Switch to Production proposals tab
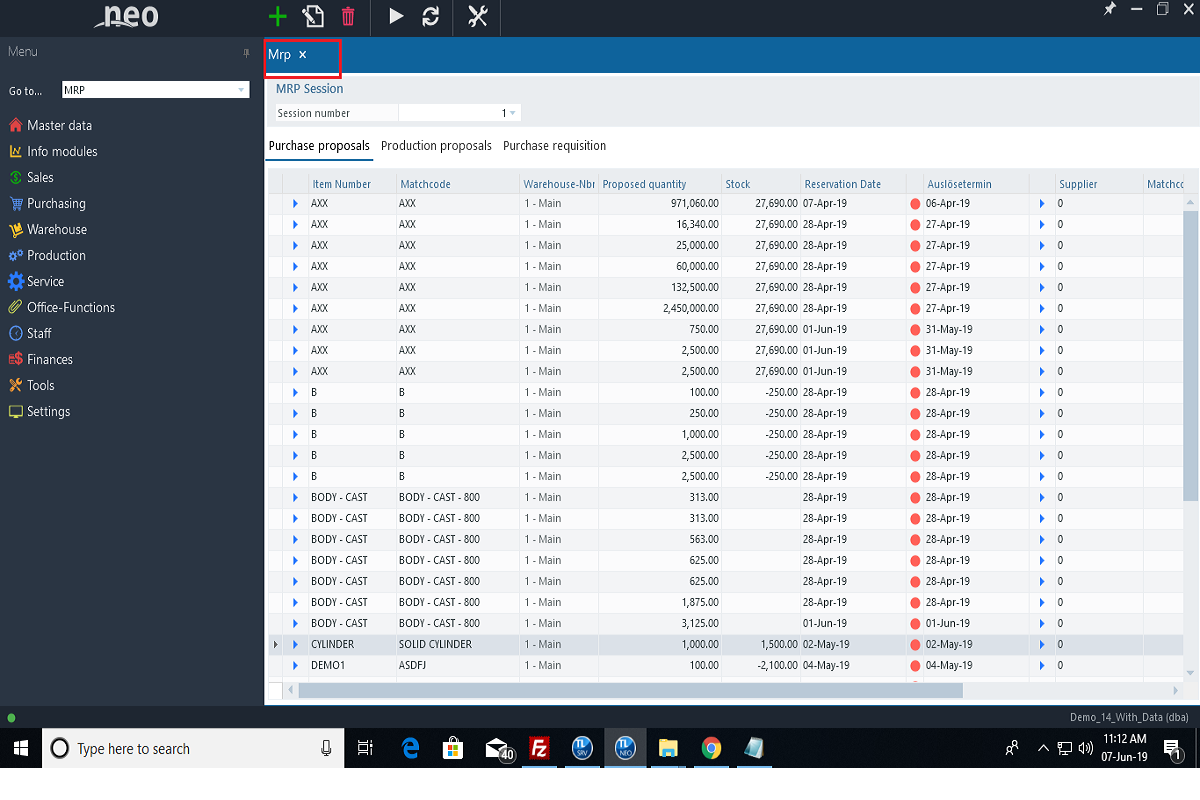Screen dimensions: 1200x800 pos(436,146)
